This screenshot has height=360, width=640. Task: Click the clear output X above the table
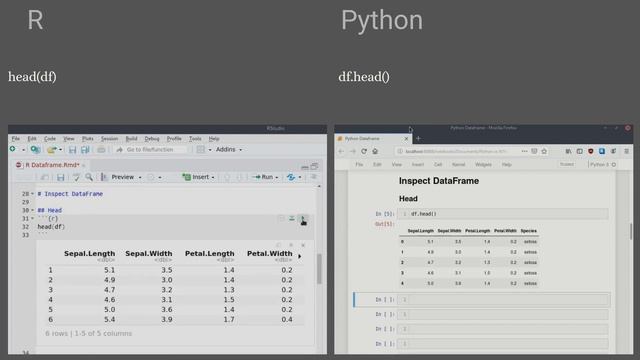[x=303, y=245]
